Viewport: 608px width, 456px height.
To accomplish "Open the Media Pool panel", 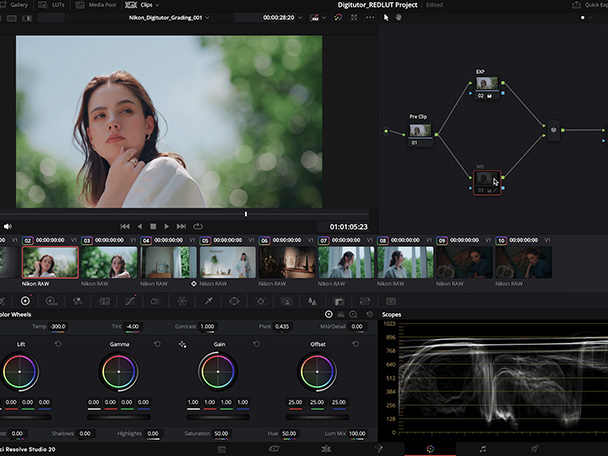I will (x=103, y=5).
